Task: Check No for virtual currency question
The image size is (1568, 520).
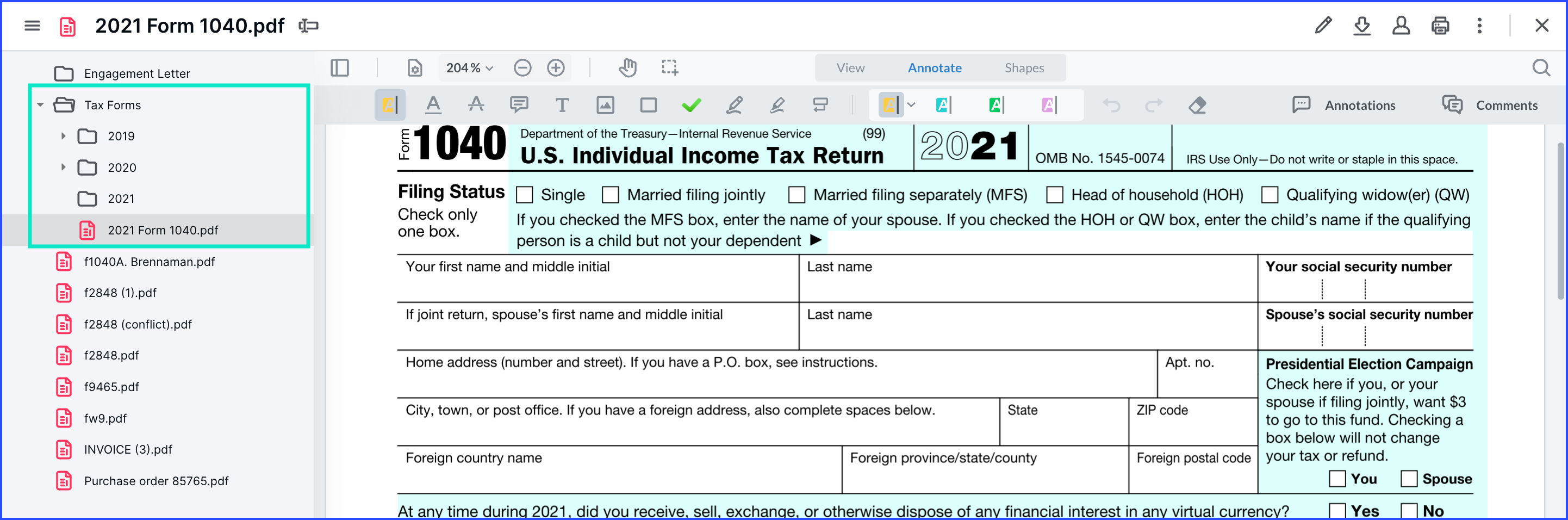Action: pyautogui.click(x=1409, y=511)
